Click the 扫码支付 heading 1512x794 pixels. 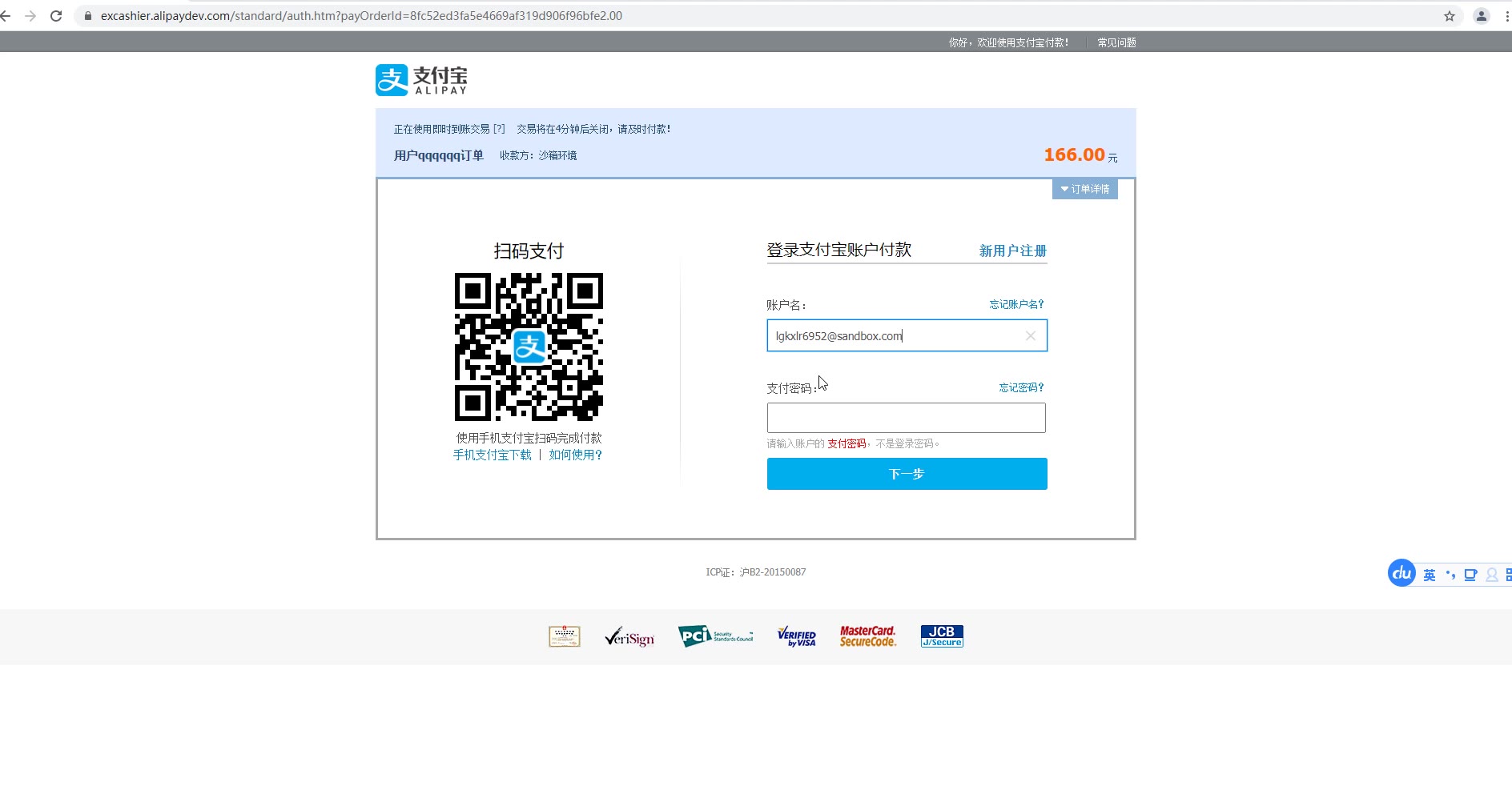pos(529,251)
